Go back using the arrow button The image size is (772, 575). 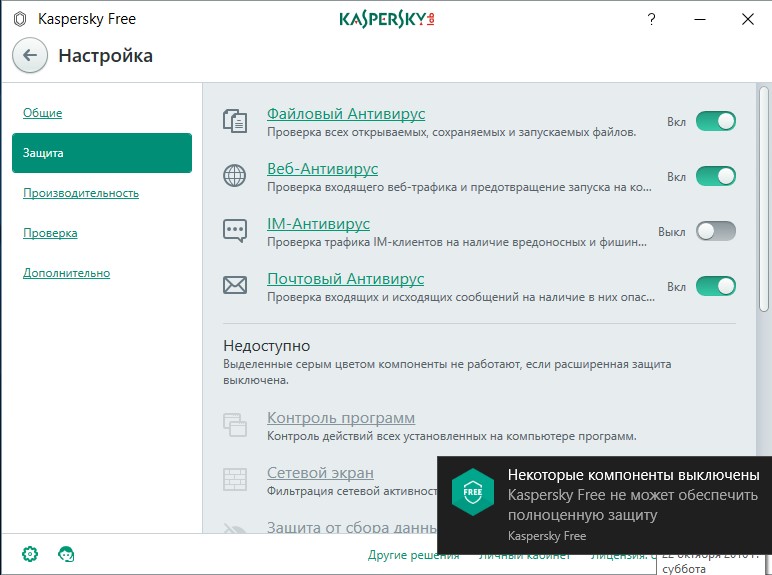(30, 56)
